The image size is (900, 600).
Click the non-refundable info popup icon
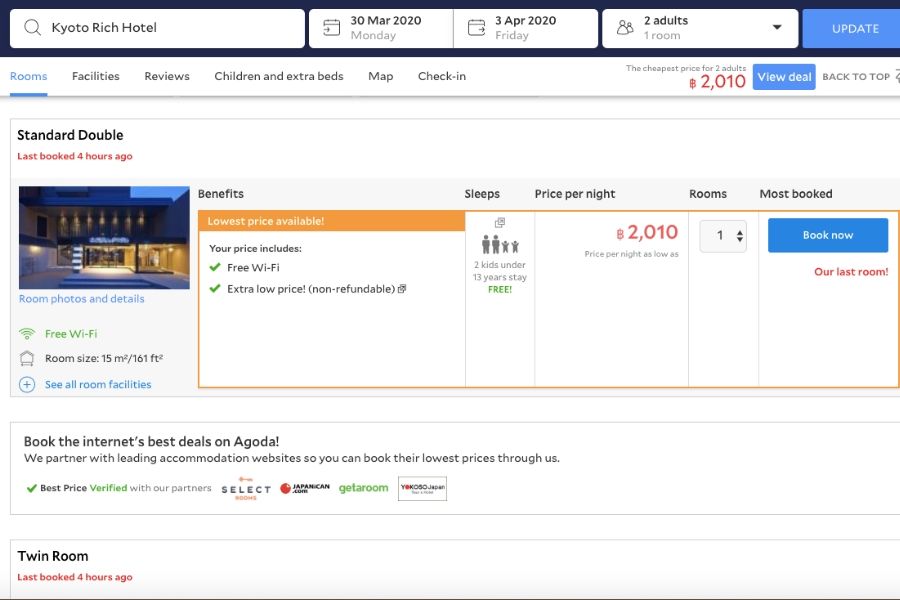click(x=402, y=289)
